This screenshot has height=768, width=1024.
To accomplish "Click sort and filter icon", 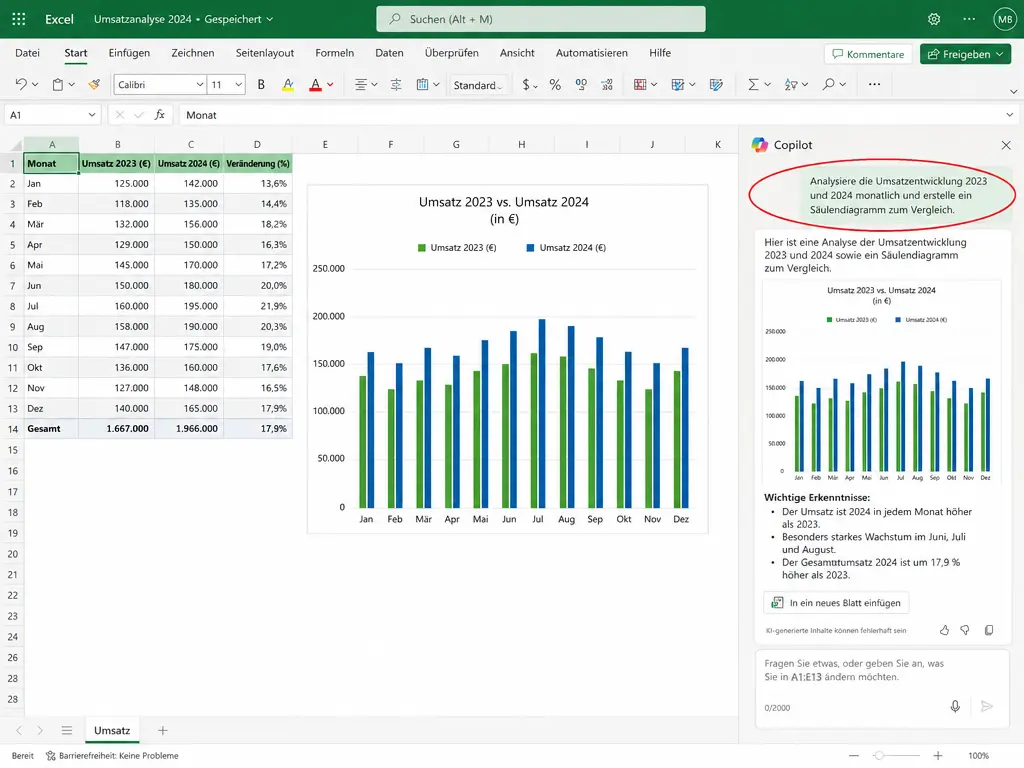I will pos(791,84).
